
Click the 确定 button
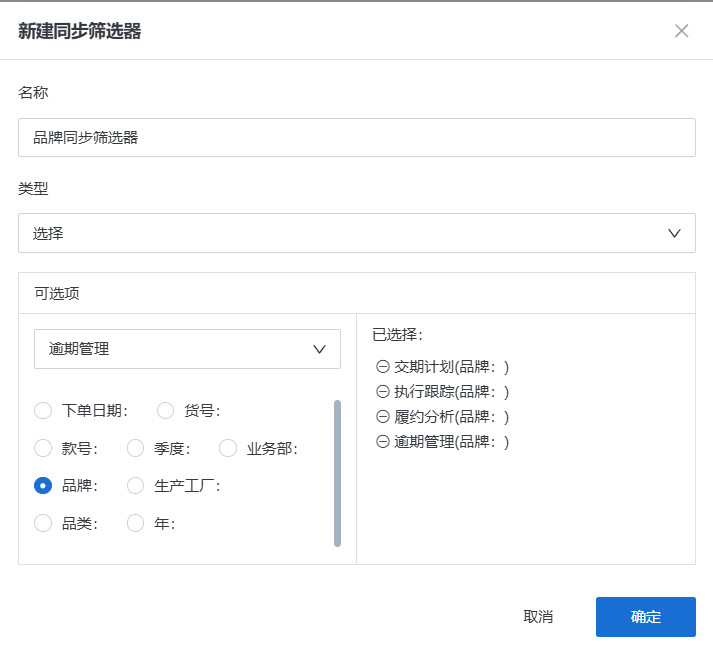point(645,617)
